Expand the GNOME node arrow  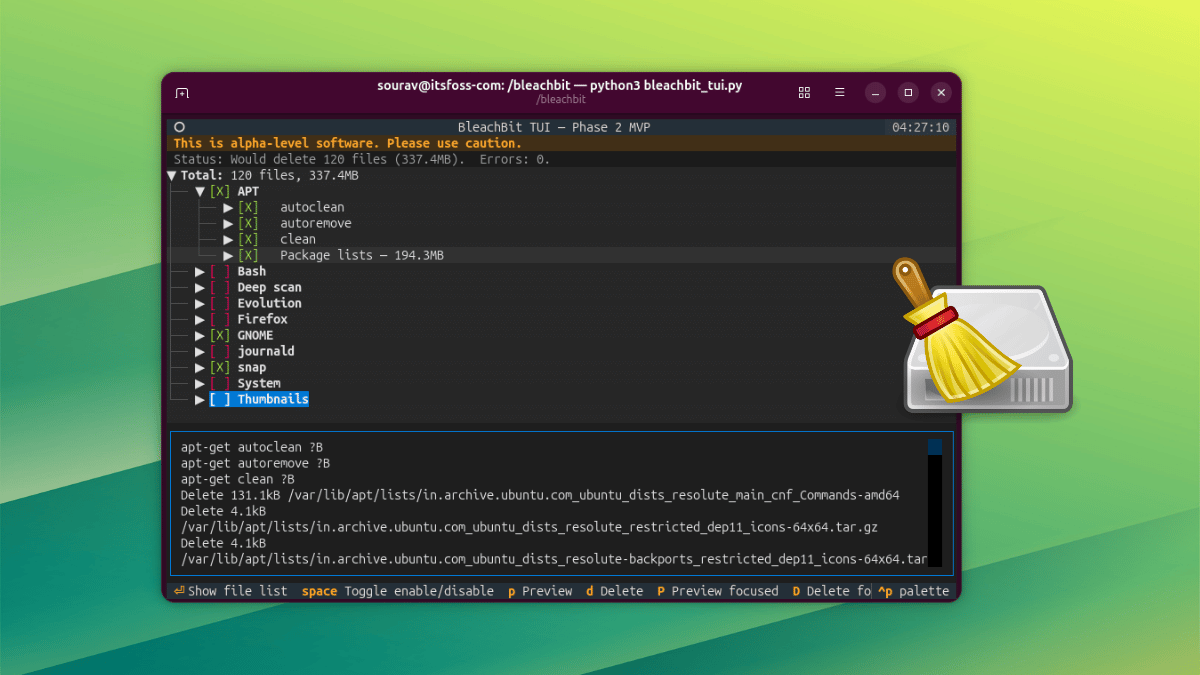click(200, 335)
